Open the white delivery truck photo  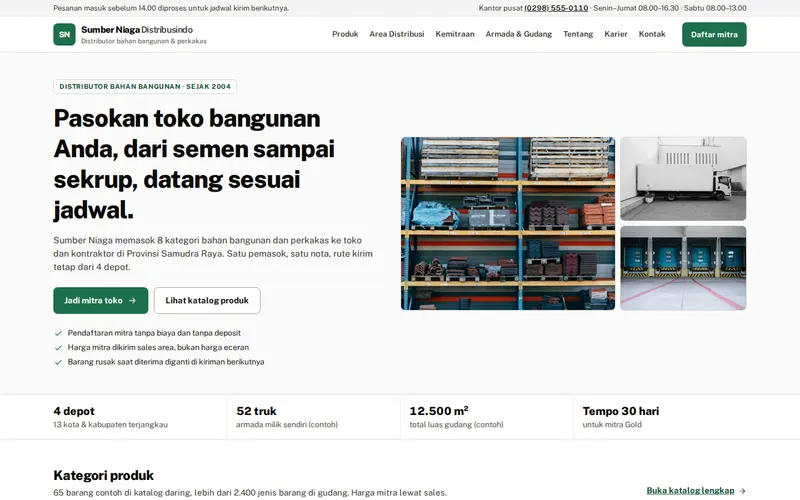point(683,179)
